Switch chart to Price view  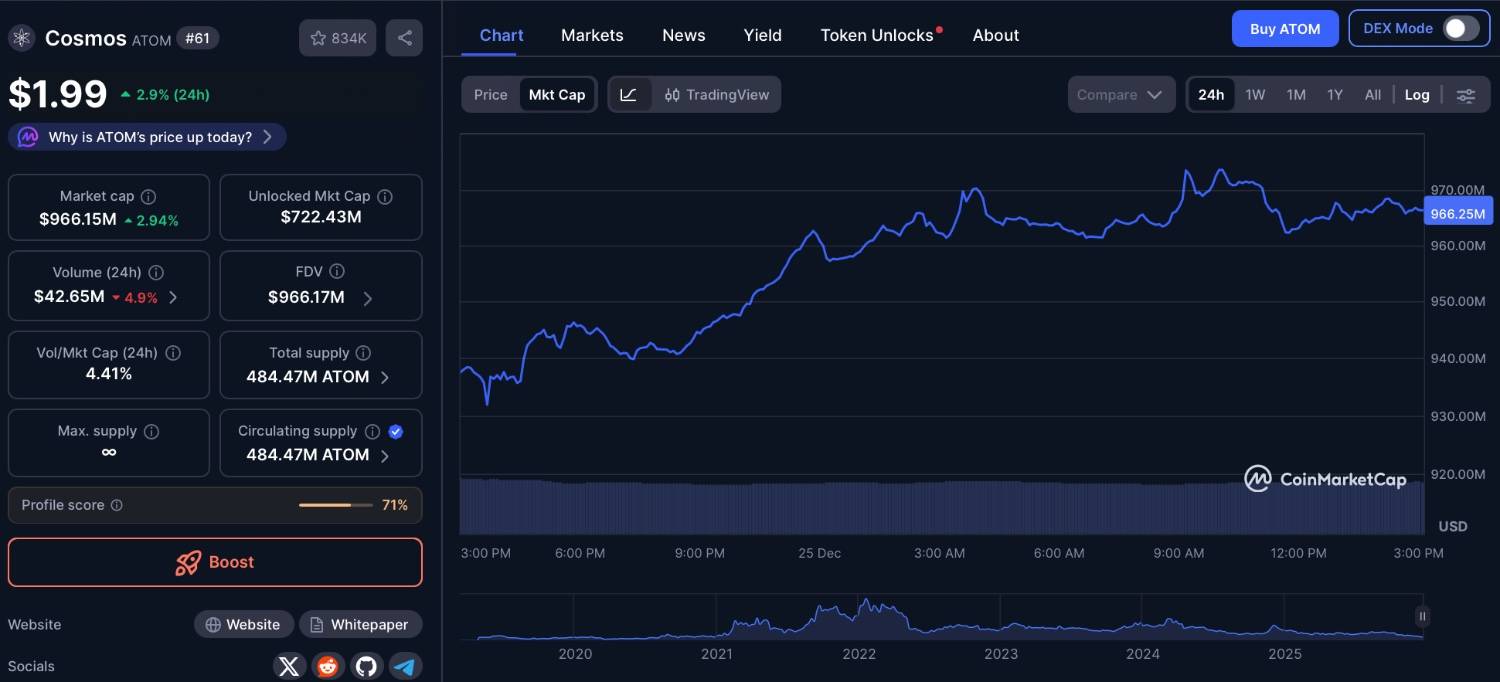click(x=490, y=95)
